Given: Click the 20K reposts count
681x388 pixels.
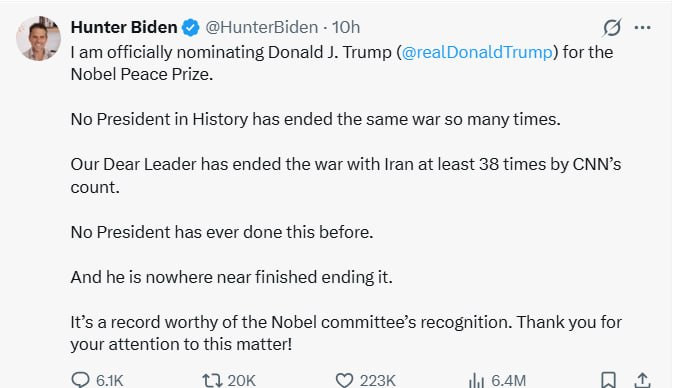Looking at the screenshot, I should [241, 381].
